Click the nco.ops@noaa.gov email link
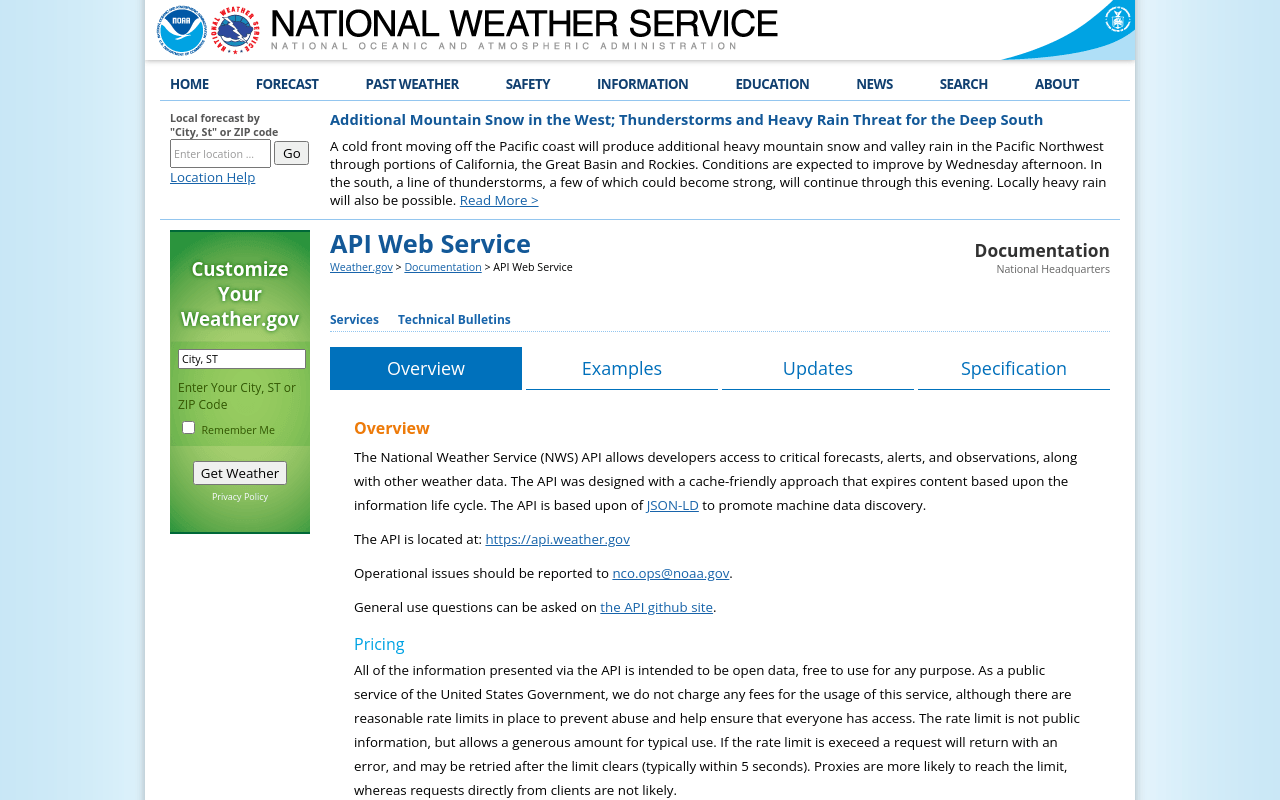The height and width of the screenshot is (800, 1280). tap(671, 573)
